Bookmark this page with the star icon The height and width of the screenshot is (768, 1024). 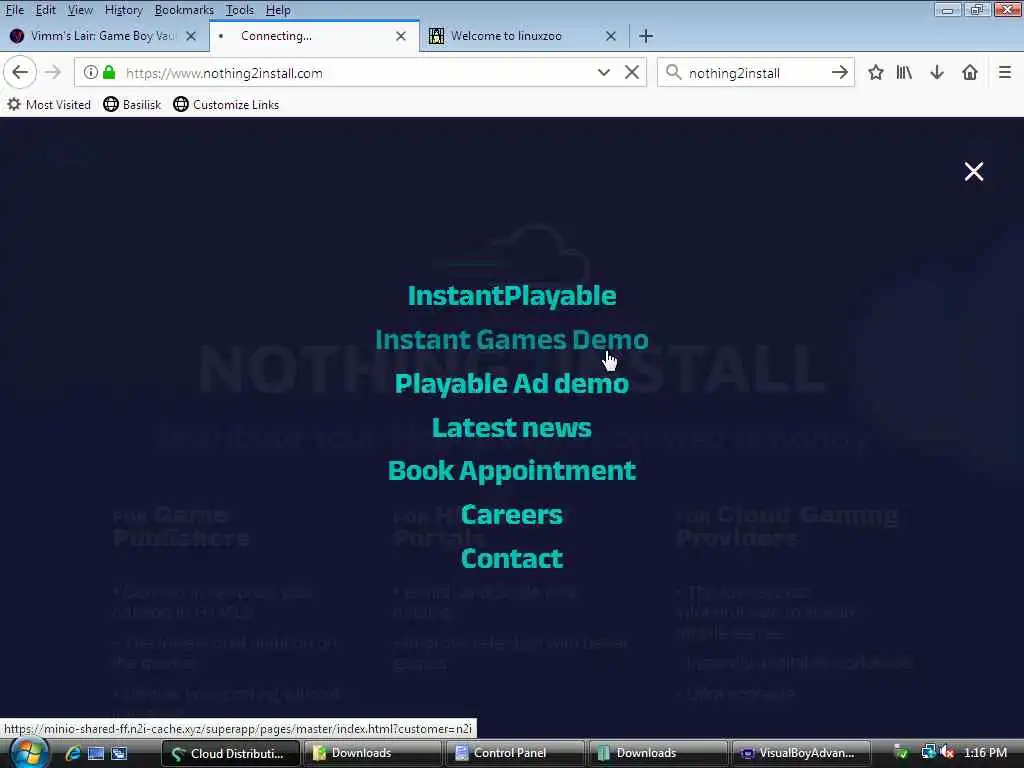pyautogui.click(x=876, y=72)
